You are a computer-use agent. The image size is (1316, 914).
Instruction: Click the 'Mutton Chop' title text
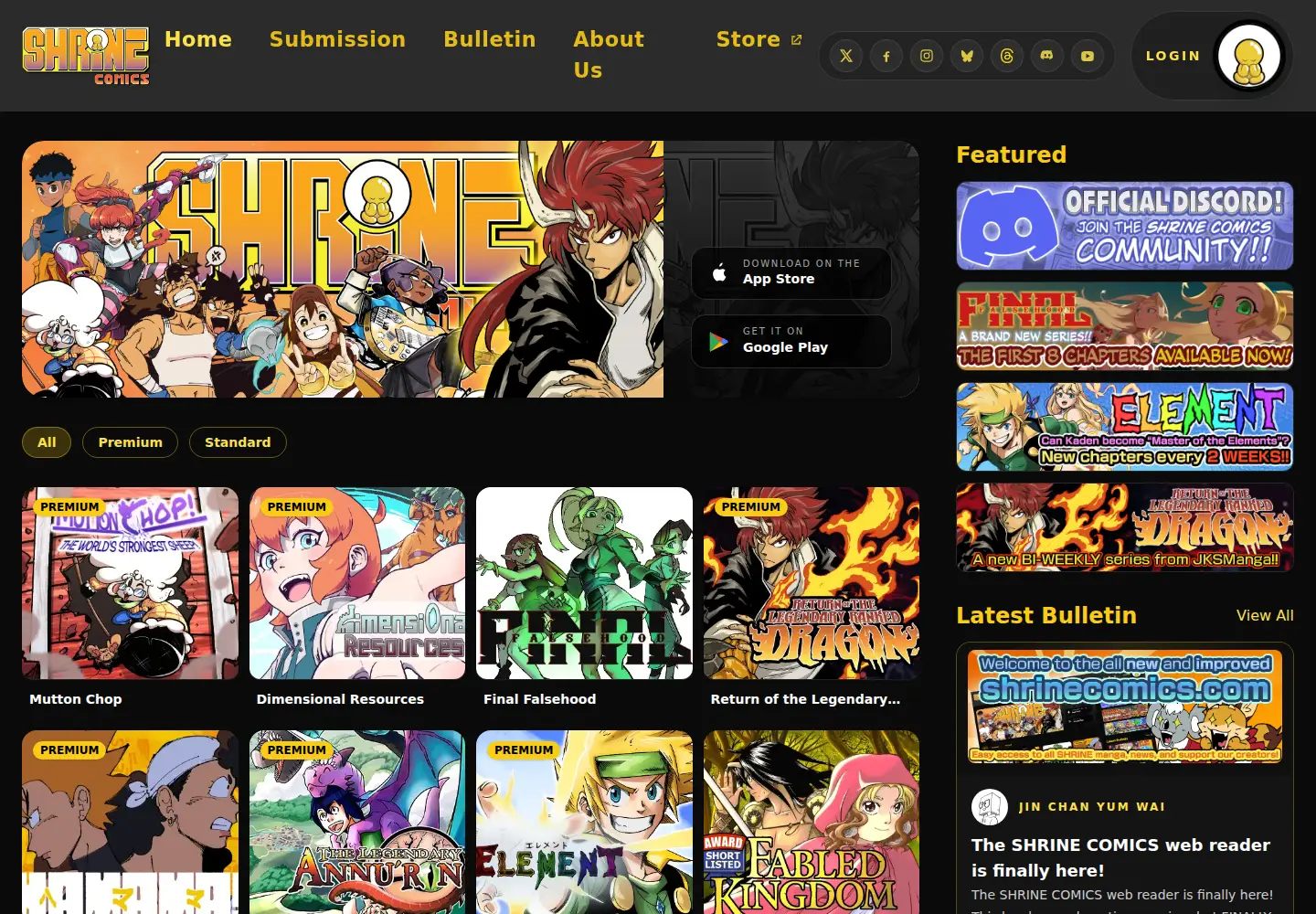pos(76,699)
